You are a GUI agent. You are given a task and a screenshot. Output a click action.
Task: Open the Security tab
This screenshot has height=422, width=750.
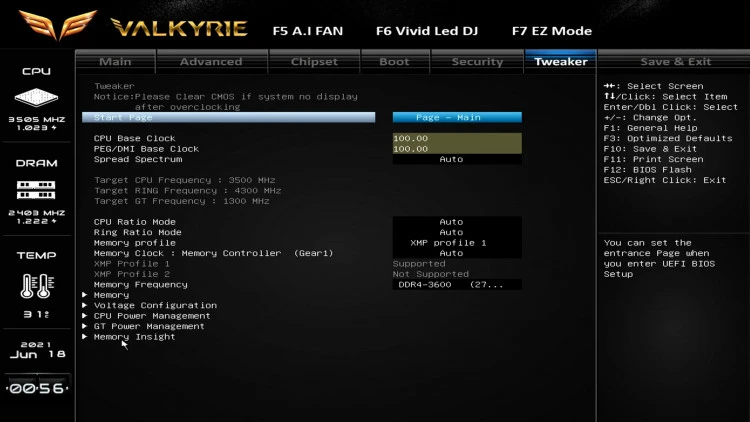pyautogui.click(x=477, y=61)
